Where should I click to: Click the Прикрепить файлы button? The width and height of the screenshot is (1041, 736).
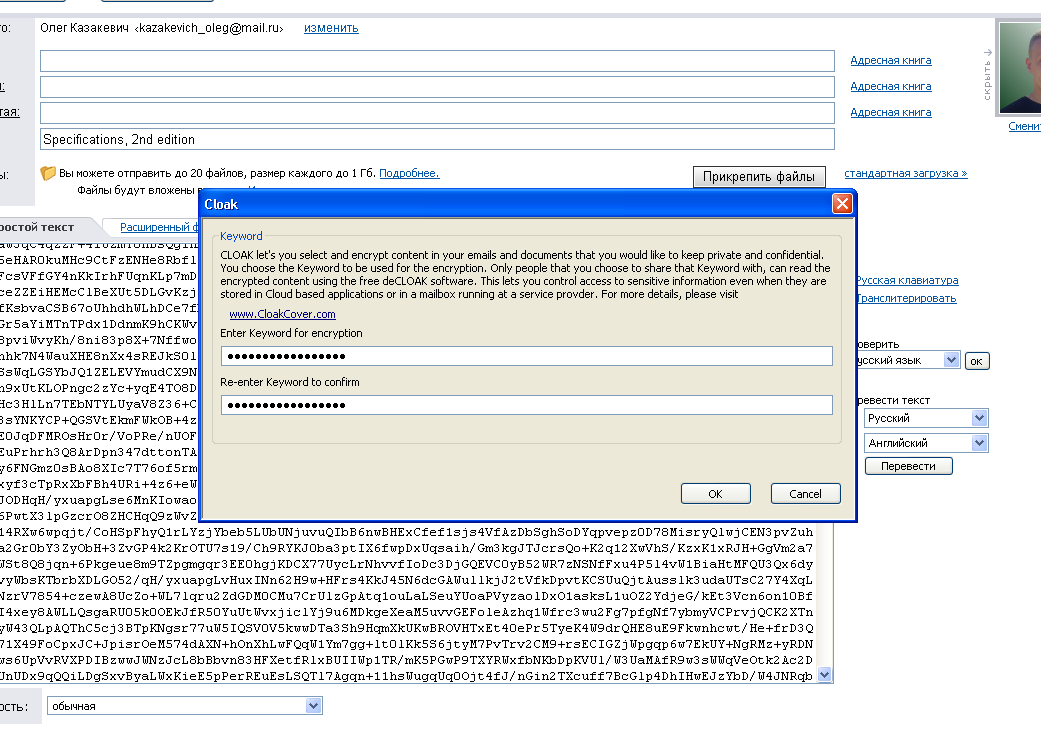click(759, 177)
